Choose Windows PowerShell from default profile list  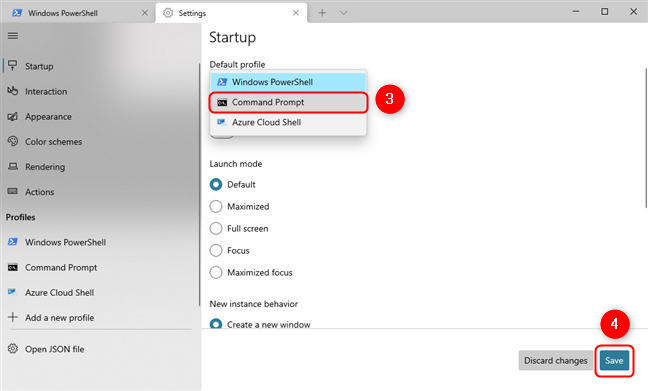288,82
